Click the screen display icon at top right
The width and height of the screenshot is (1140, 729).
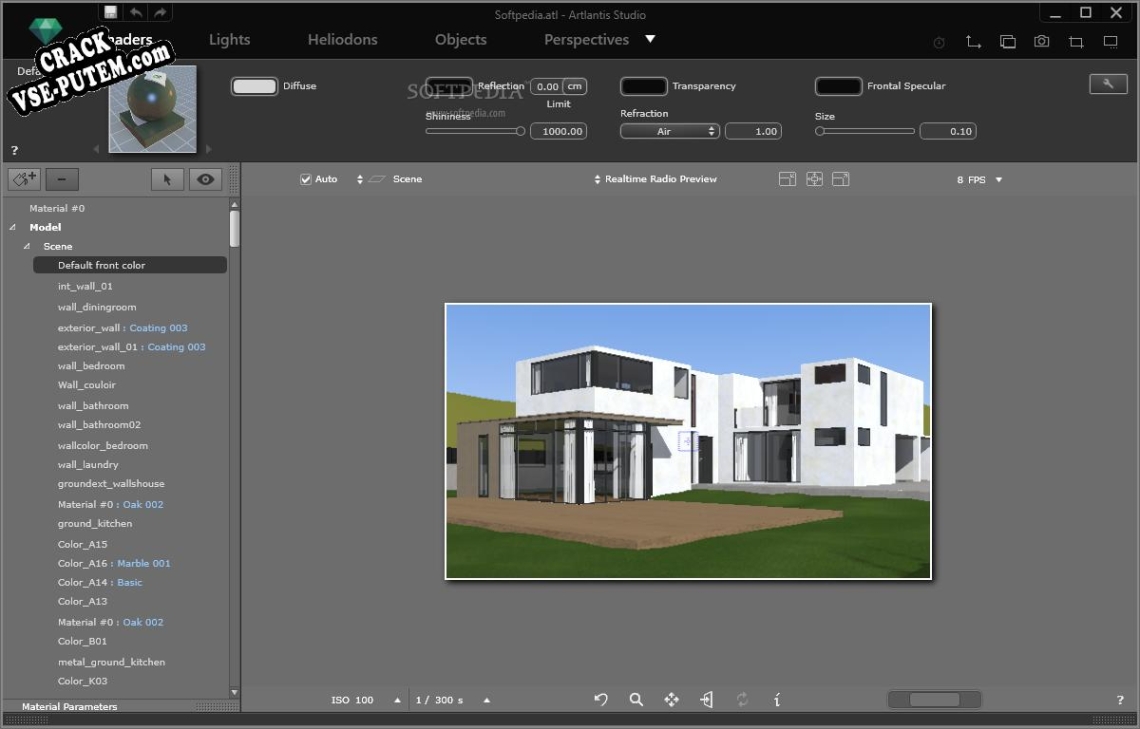point(1110,42)
